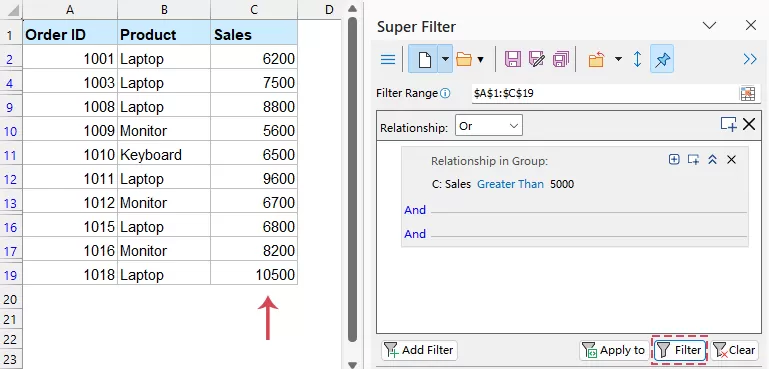Select the Product header cell
Image resolution: width=769 pixels, height=369 pixels.
click(x=164, y=33)
